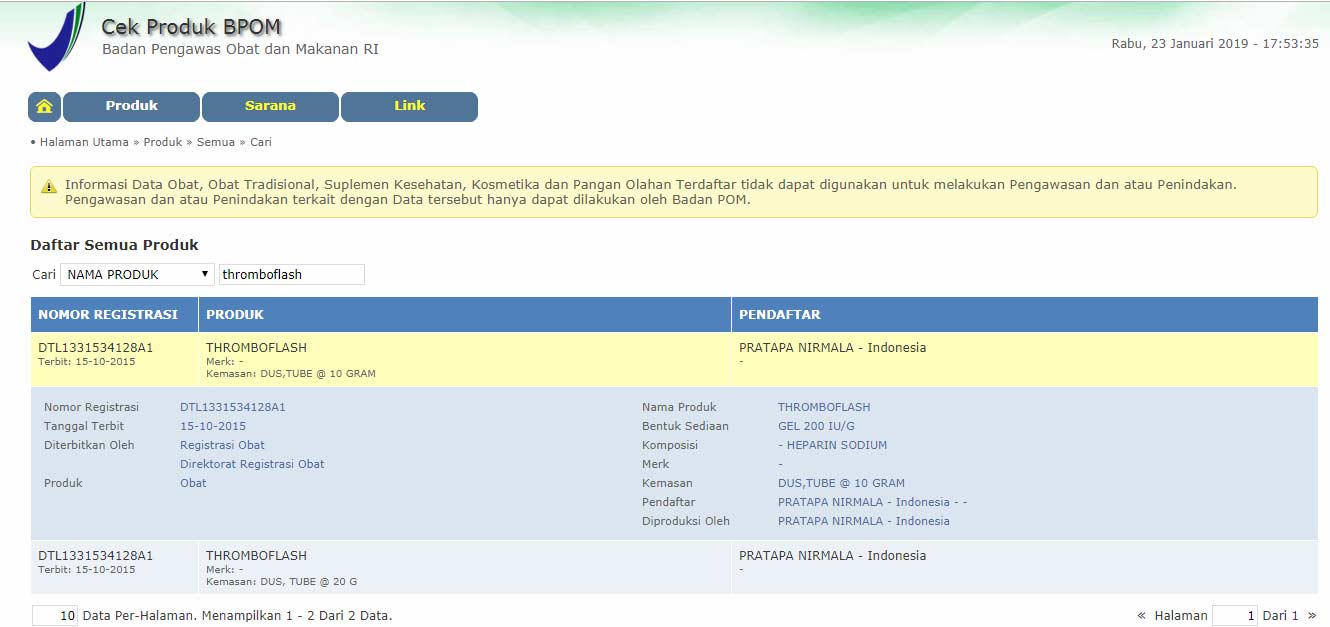
Task: Open the Link menu
Action: click(x=409, y=106)
